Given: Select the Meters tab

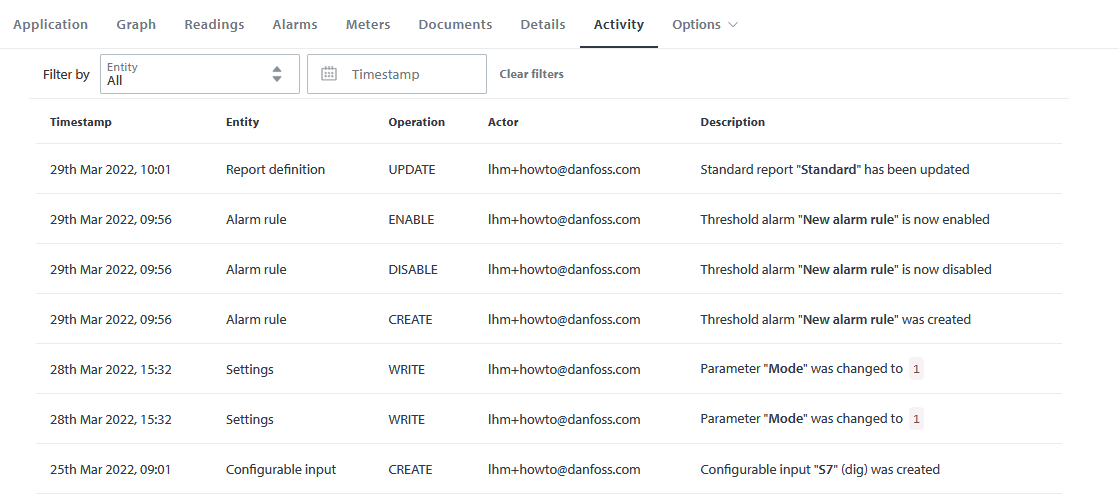Looking at the screenshot, I should tap(368, 24).
